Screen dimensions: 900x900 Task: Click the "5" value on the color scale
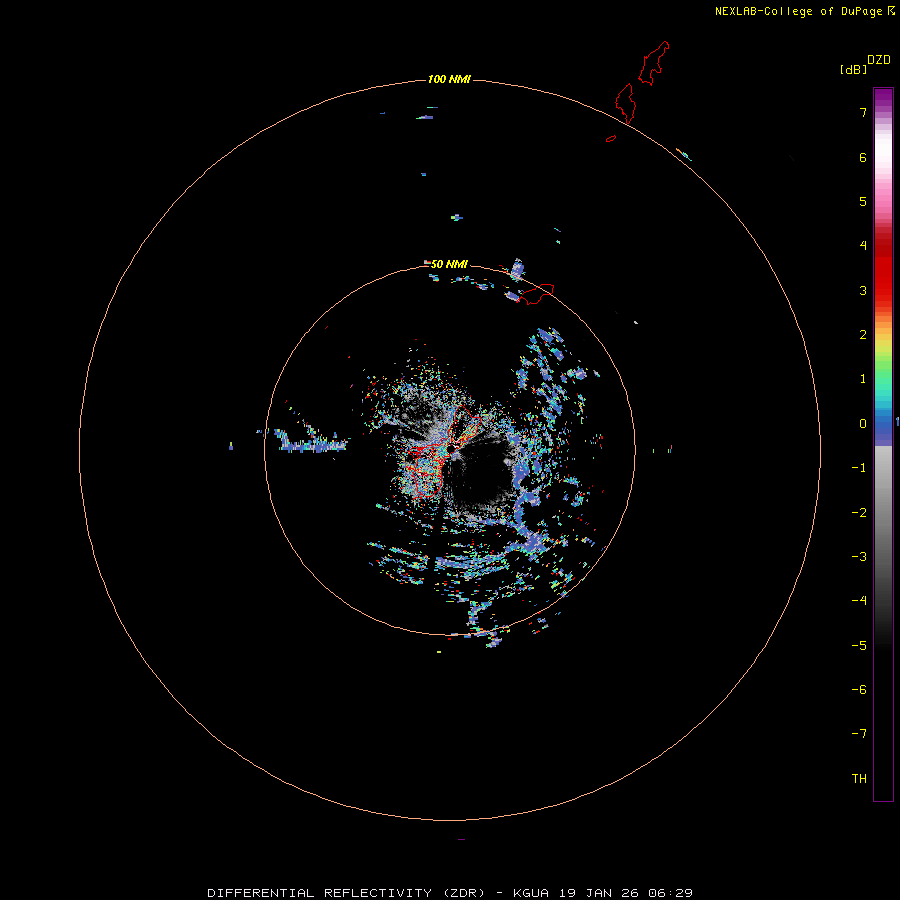tap(863, 201)
